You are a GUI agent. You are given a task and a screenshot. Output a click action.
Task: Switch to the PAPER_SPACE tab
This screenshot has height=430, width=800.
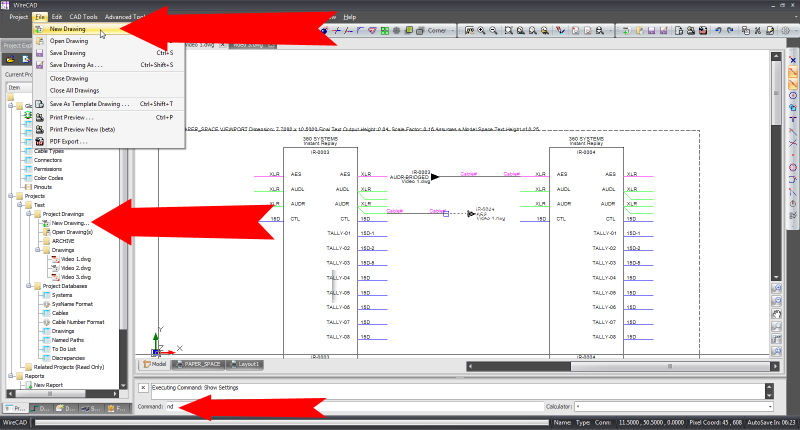click(198, 364)
